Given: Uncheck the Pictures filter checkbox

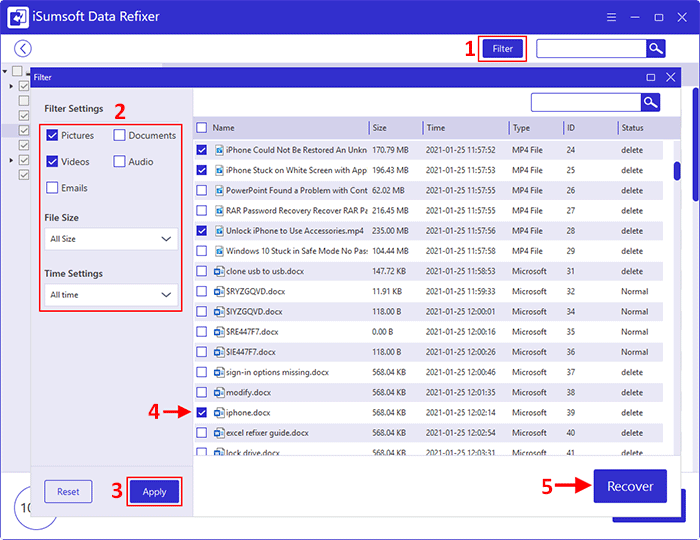Looking at the screenshot, I should click(52, 135).
